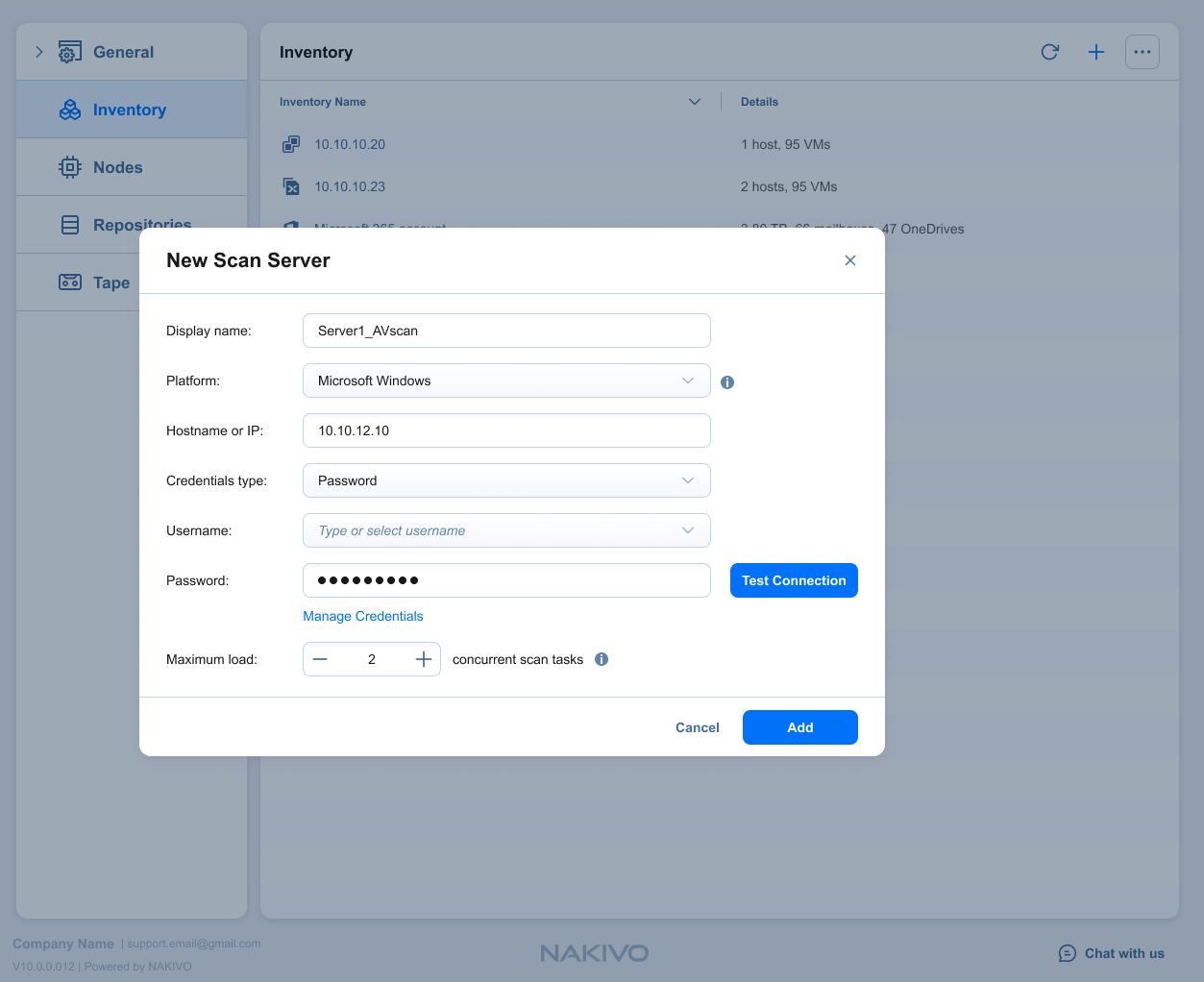Increase maximum load with plus button
The width and height of the screenshot is (1204, 982).
pos(423,659)
